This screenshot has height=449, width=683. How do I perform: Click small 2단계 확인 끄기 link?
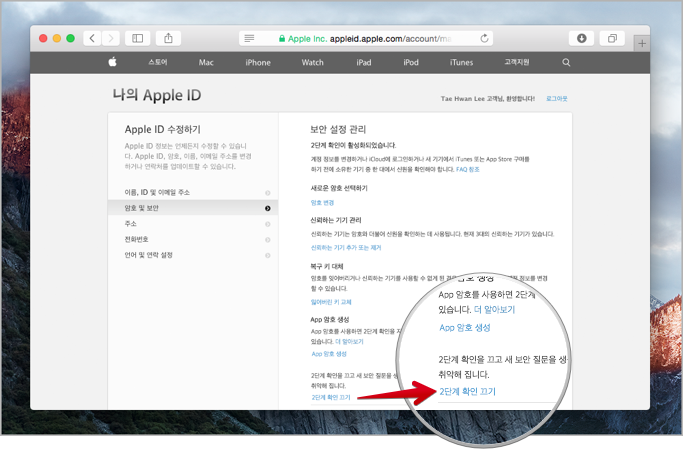pos(331,397)
